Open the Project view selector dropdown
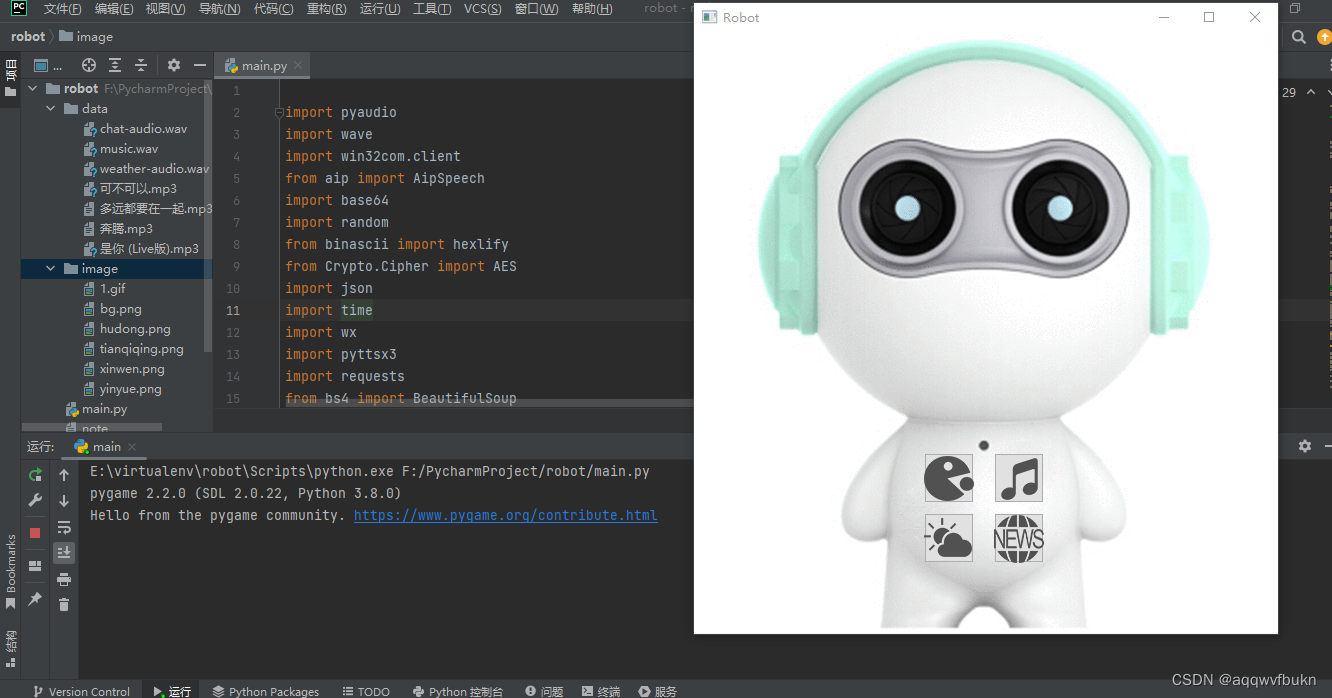This screenshot has width=1332, height=698. 48,65
